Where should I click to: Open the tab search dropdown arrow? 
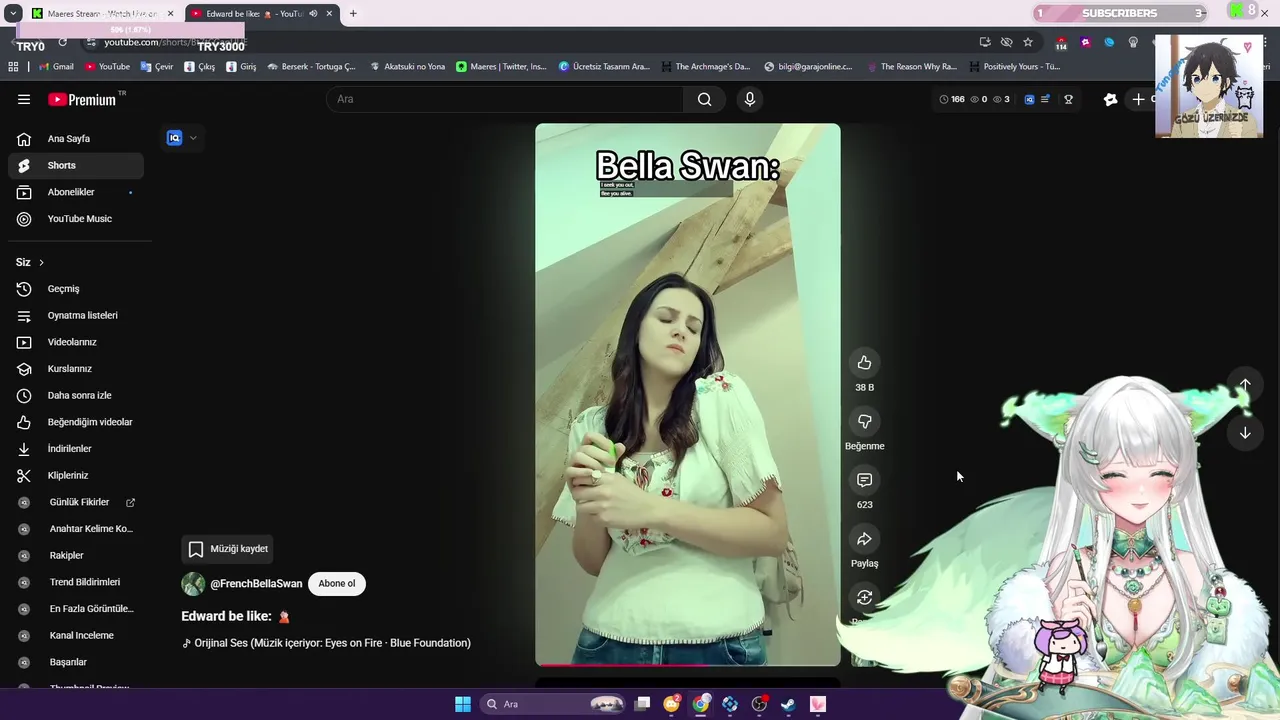13,13
